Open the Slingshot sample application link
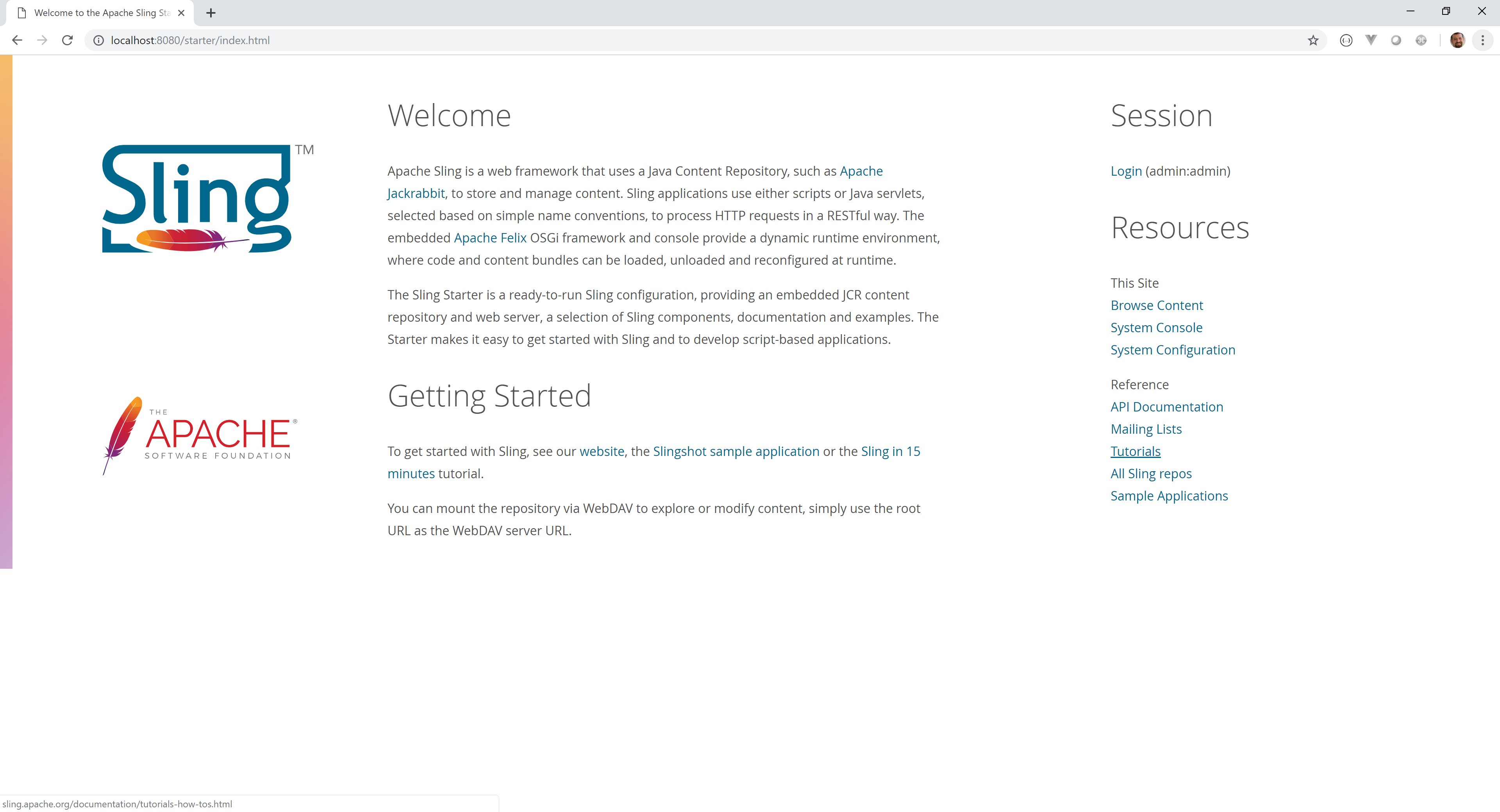This screenshot has height=812, width=1500. tap(736, 452)
